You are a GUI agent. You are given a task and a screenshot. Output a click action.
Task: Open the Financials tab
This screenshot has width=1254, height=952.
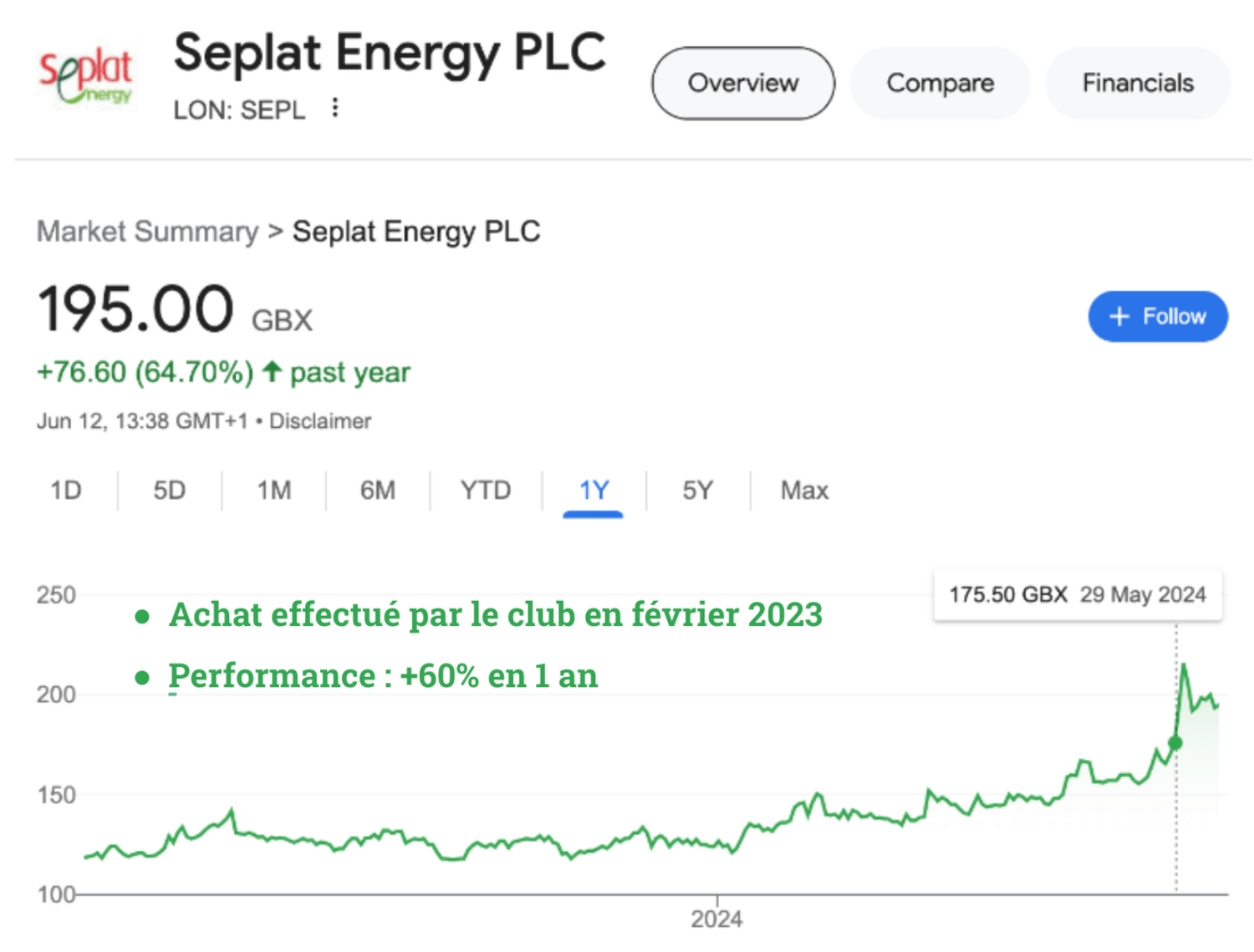[1137, 83]
